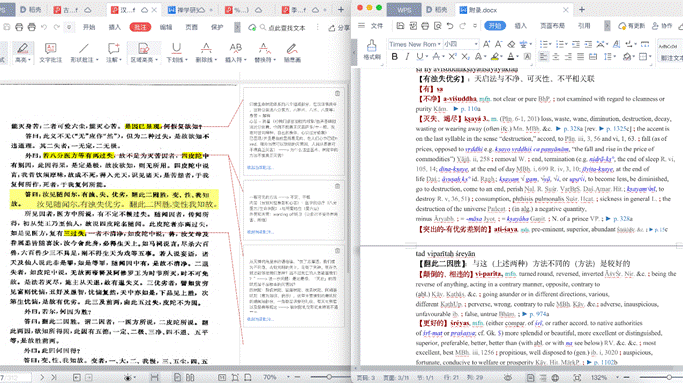Decrease font size in docx ribbon
Screen dimensions: 683x383
499,44
